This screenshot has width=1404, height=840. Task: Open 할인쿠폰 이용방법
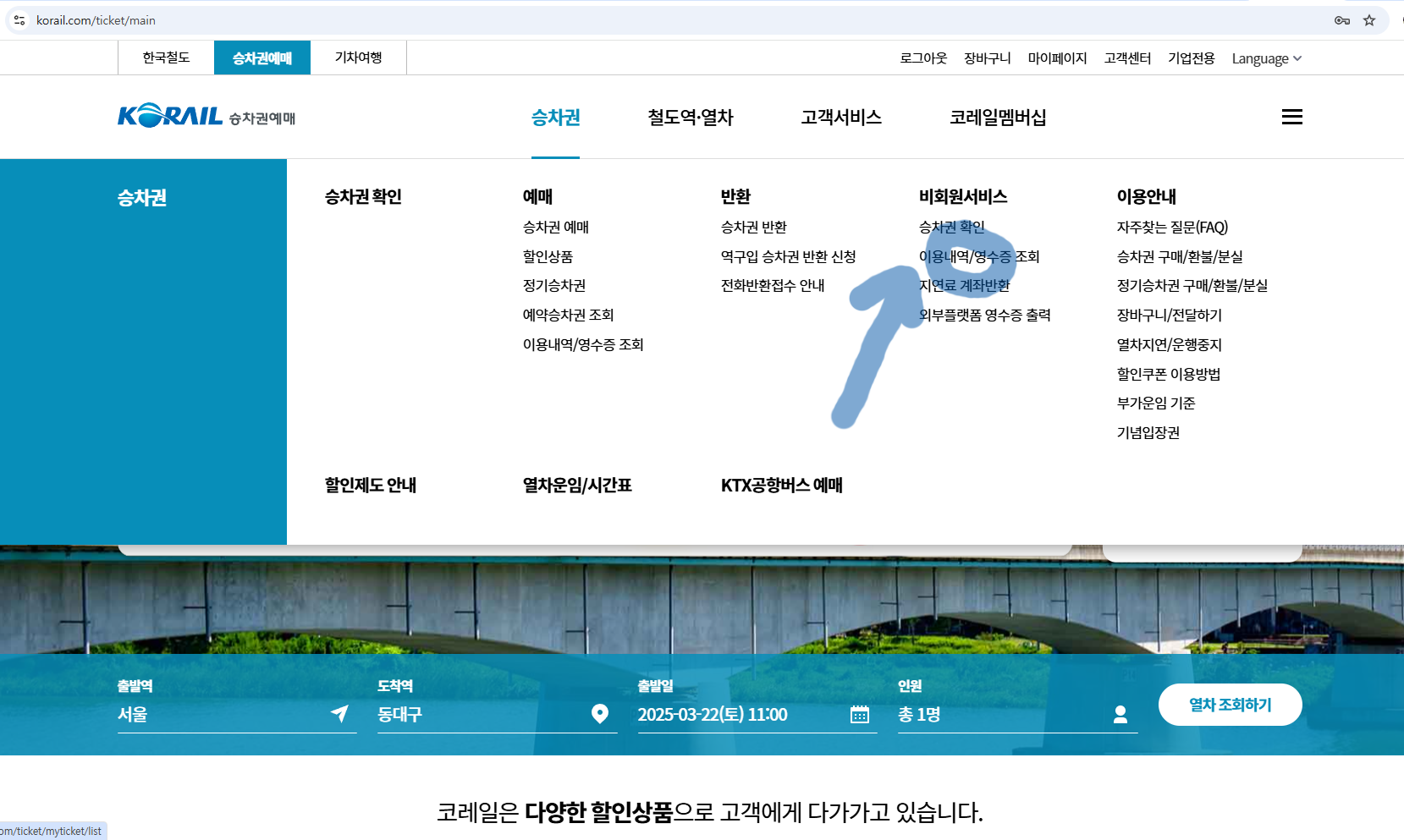[x=1169, y=374]
